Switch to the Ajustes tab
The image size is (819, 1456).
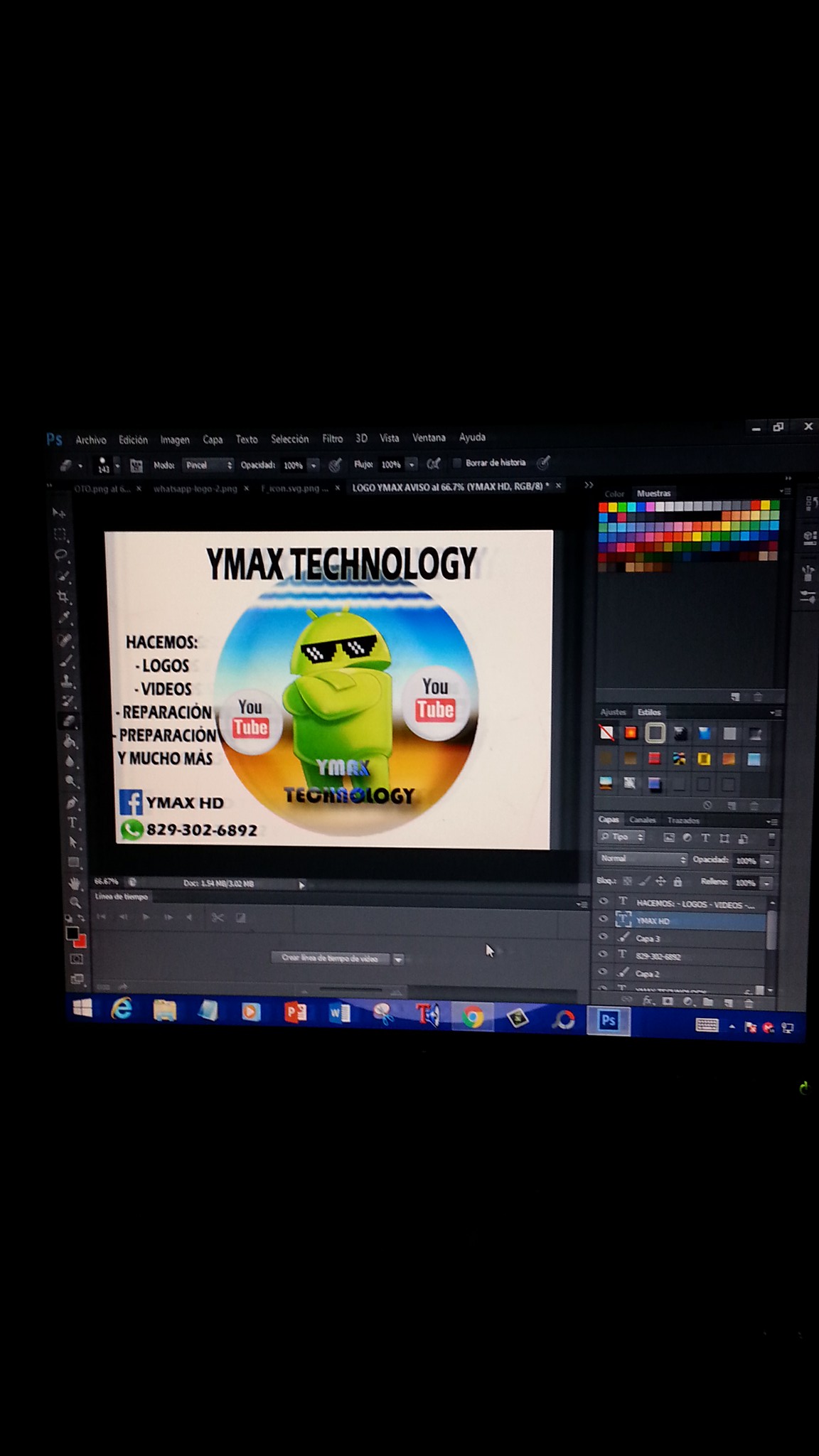click(x=613, y=712)
